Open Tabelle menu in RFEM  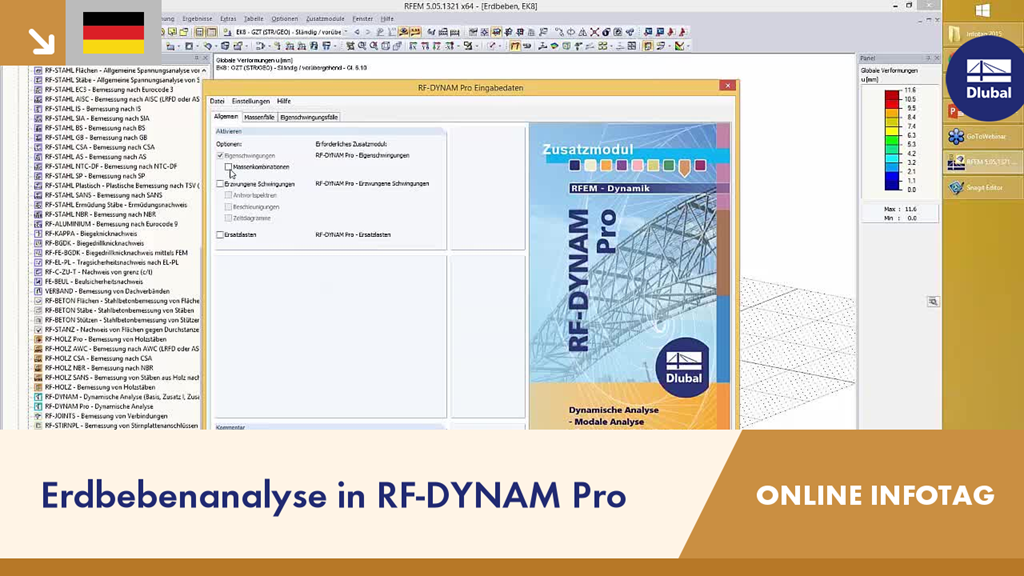tap(253, 19)
